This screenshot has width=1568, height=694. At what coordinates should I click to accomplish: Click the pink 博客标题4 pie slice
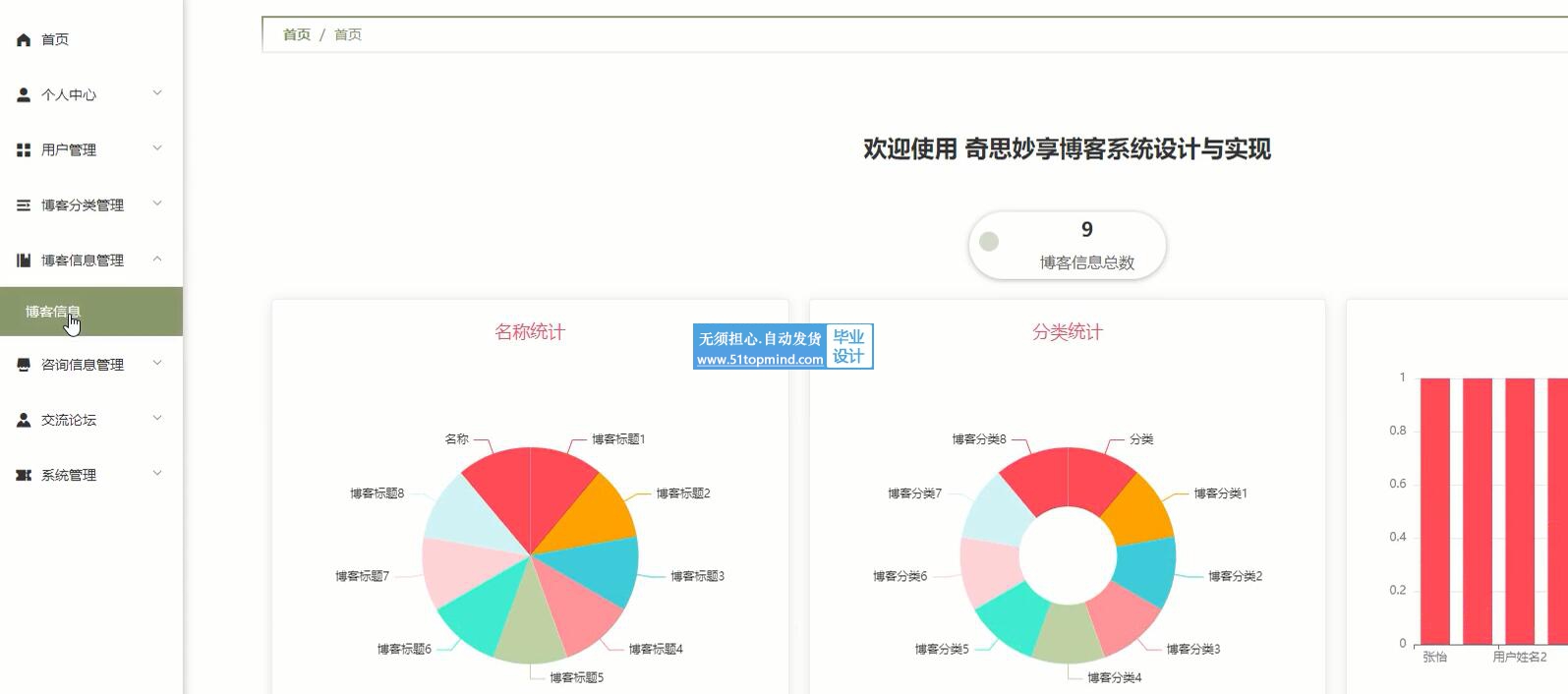click(575, 609)
